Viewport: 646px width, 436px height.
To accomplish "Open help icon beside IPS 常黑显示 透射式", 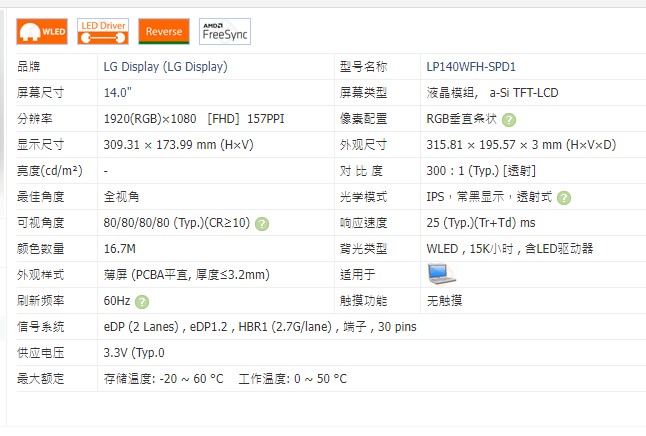I will tap(564, 198).
